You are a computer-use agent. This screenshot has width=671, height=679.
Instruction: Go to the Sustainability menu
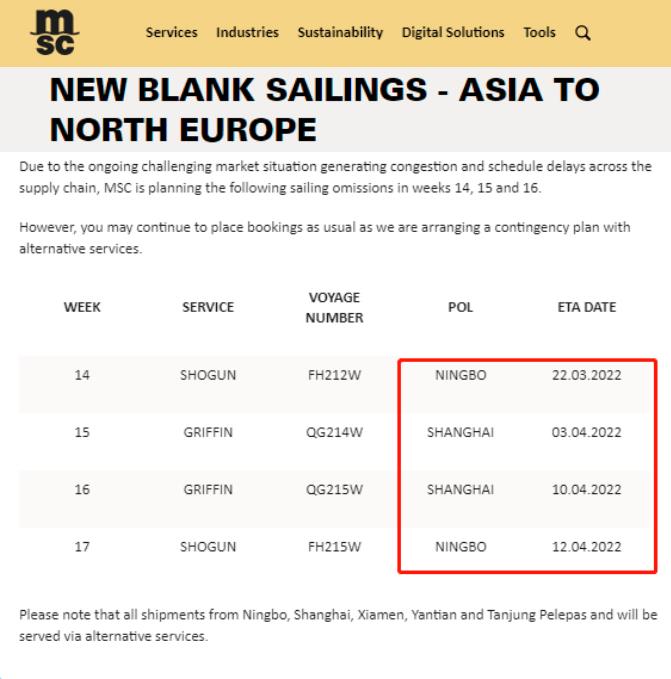340,33
